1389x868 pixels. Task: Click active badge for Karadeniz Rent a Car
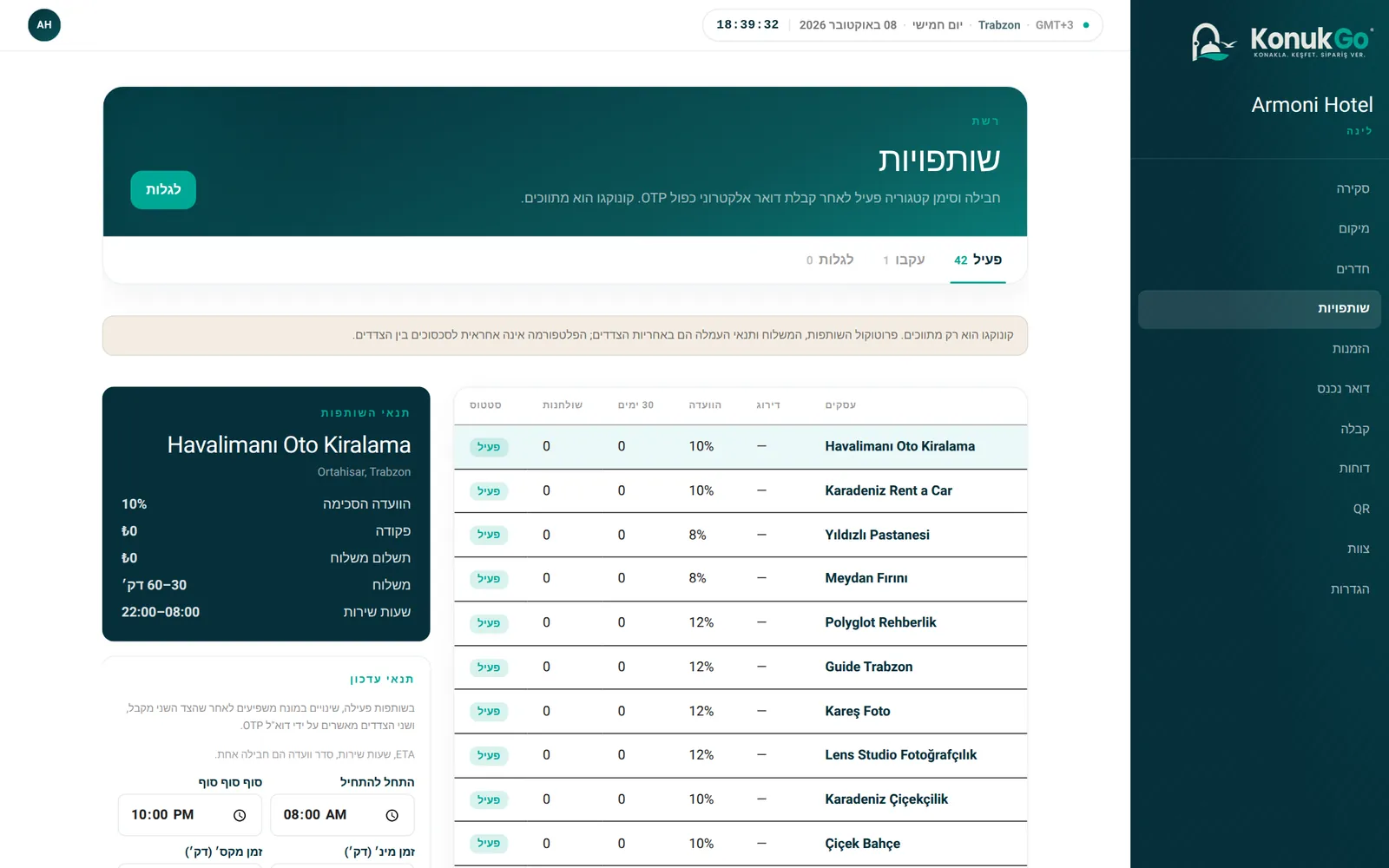tap(489, 491)
